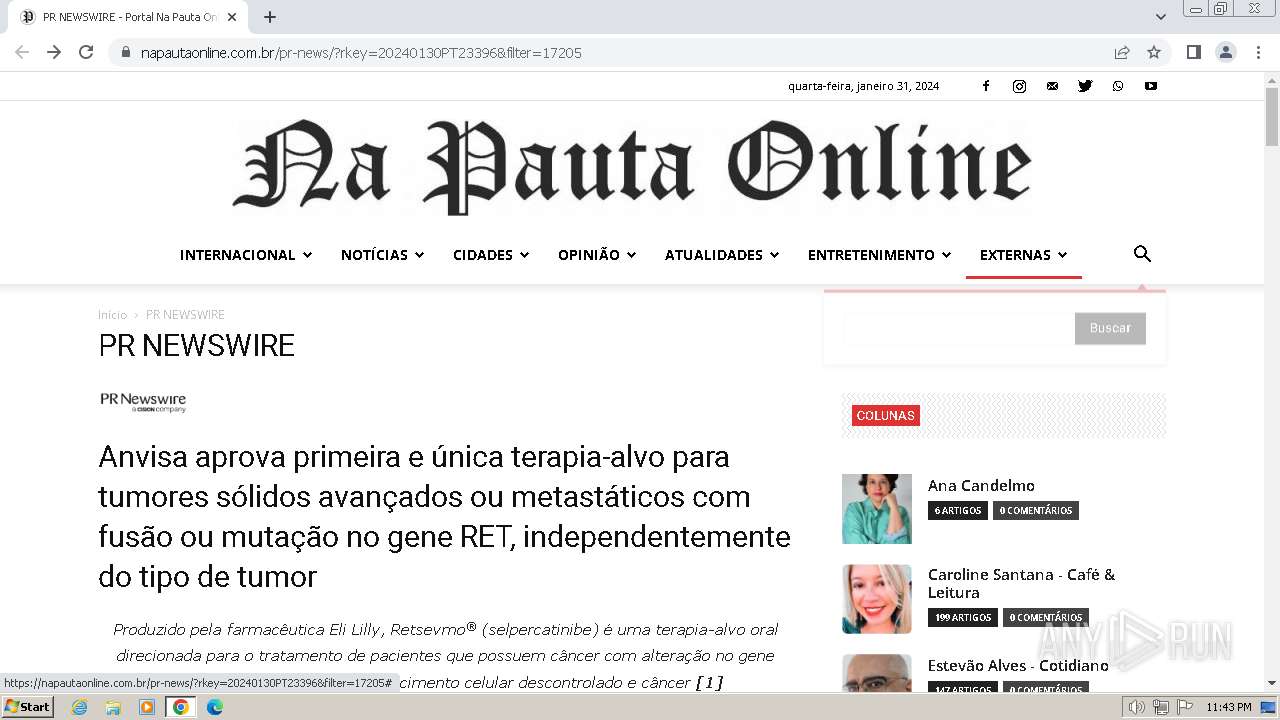Click the Buscar search button
Viewport: 1280px width, 720px height.
[x=1110, y=328]
